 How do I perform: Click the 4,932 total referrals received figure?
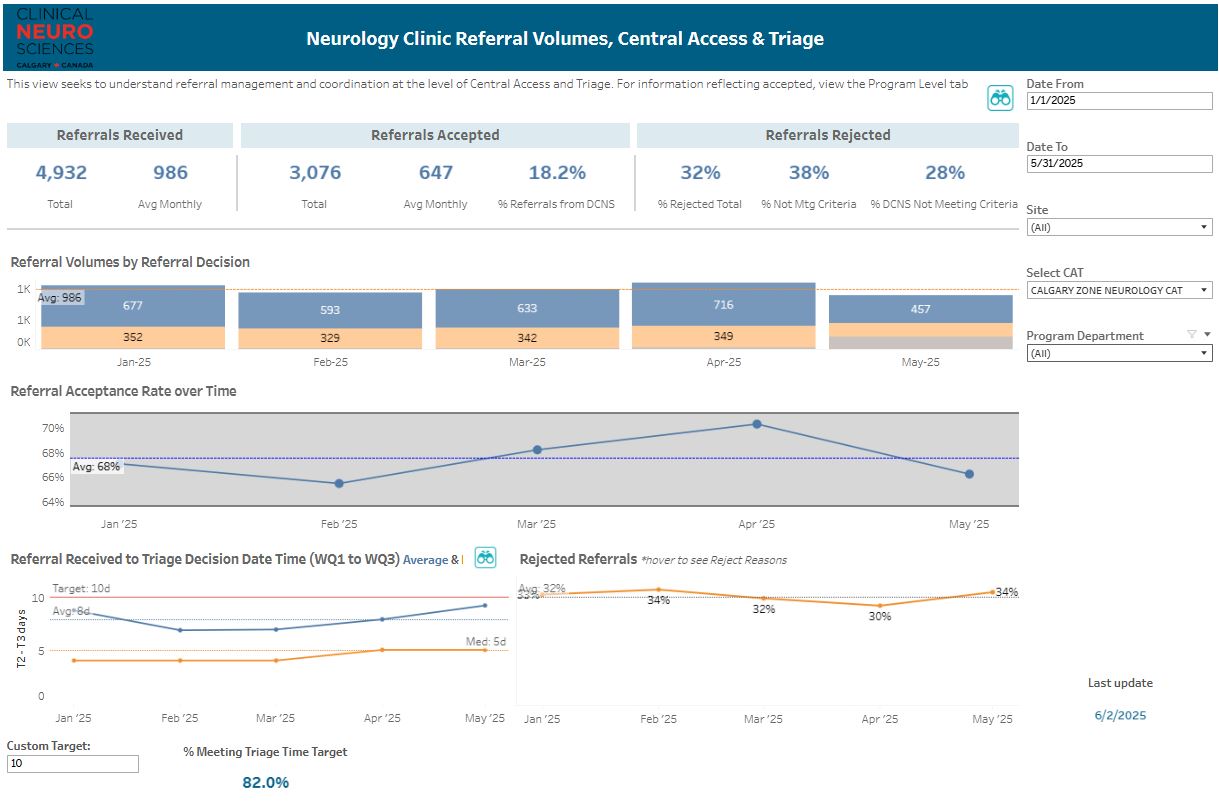click(x=62, y=173)
